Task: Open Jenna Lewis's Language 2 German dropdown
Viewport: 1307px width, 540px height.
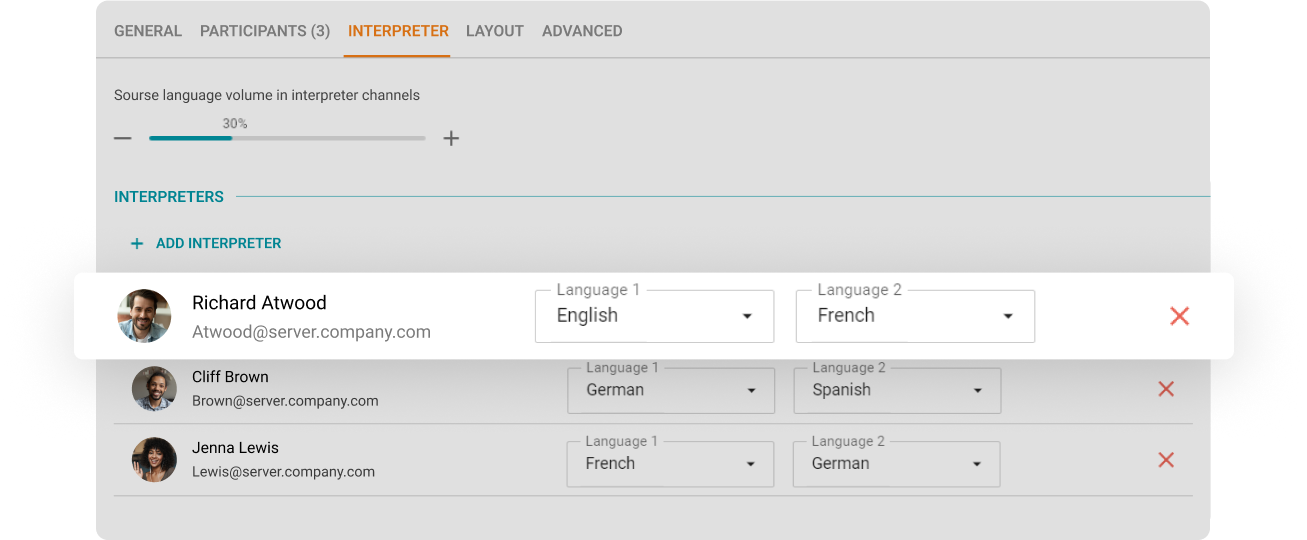Action: (x=897, y=463)
